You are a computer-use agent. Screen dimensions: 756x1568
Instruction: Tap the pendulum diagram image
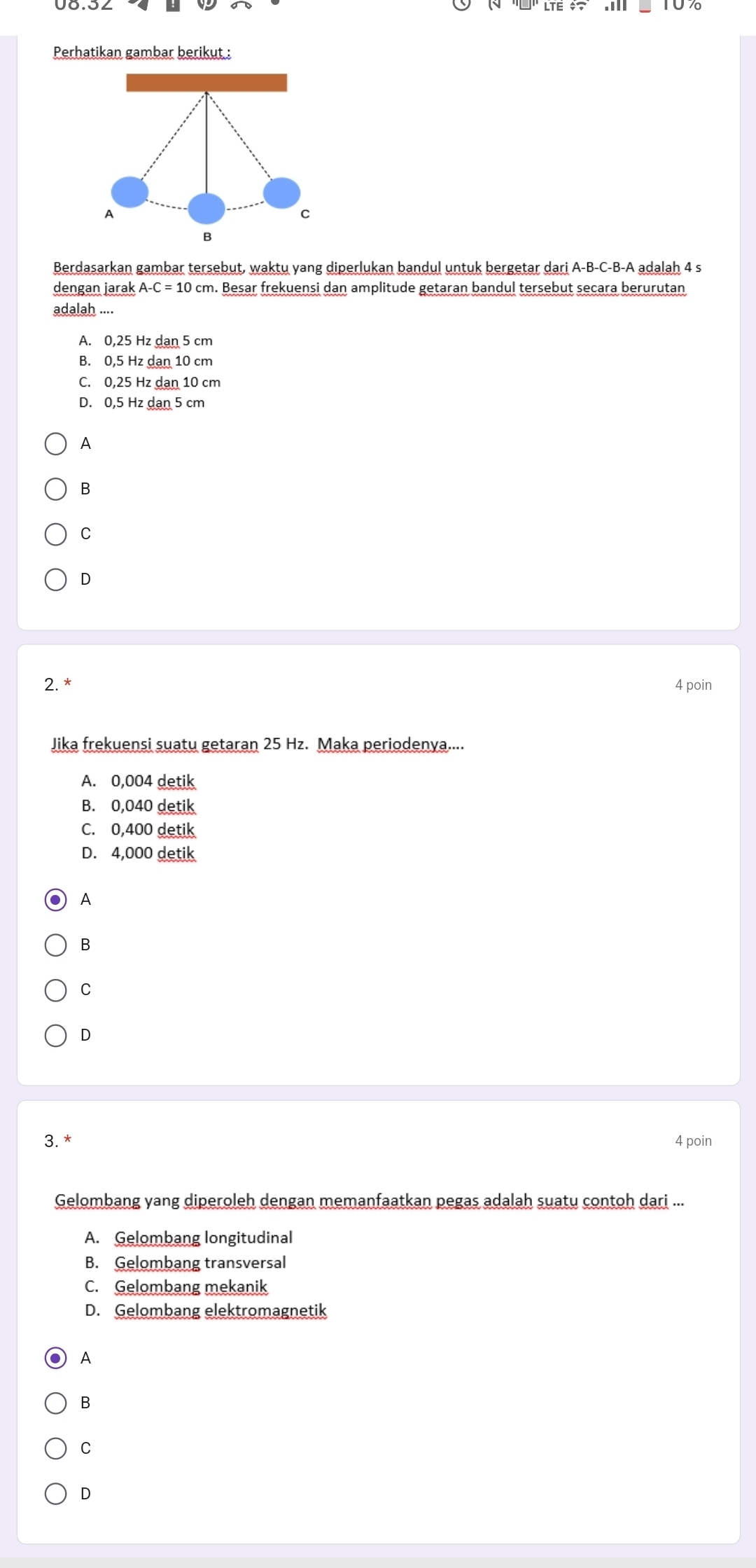point(206,158)
